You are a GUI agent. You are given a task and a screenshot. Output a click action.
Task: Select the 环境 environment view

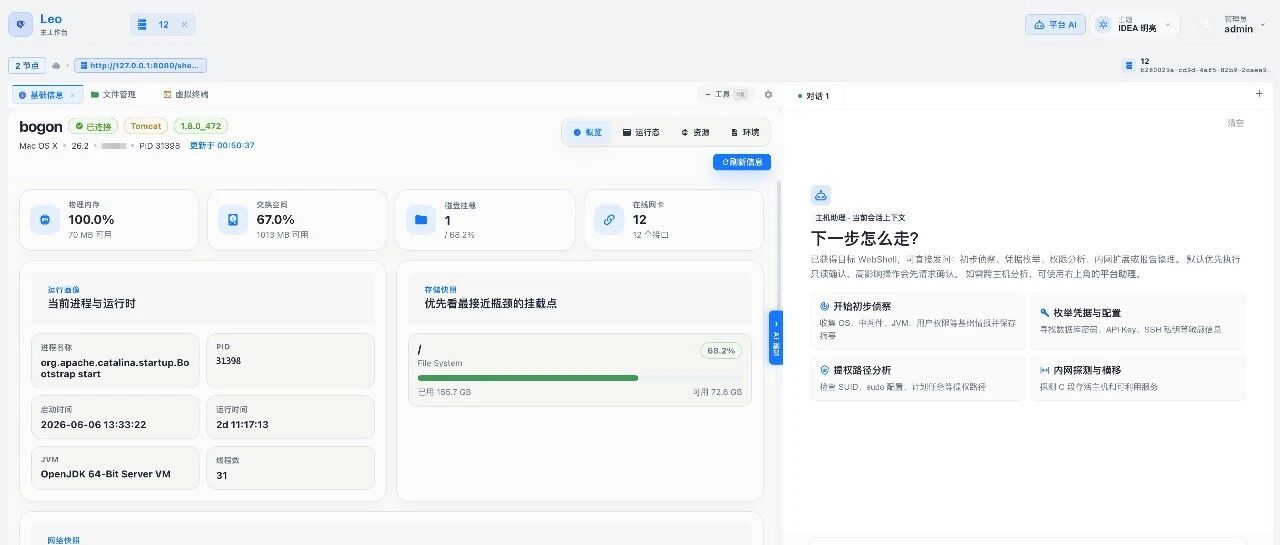pos(744,132)
